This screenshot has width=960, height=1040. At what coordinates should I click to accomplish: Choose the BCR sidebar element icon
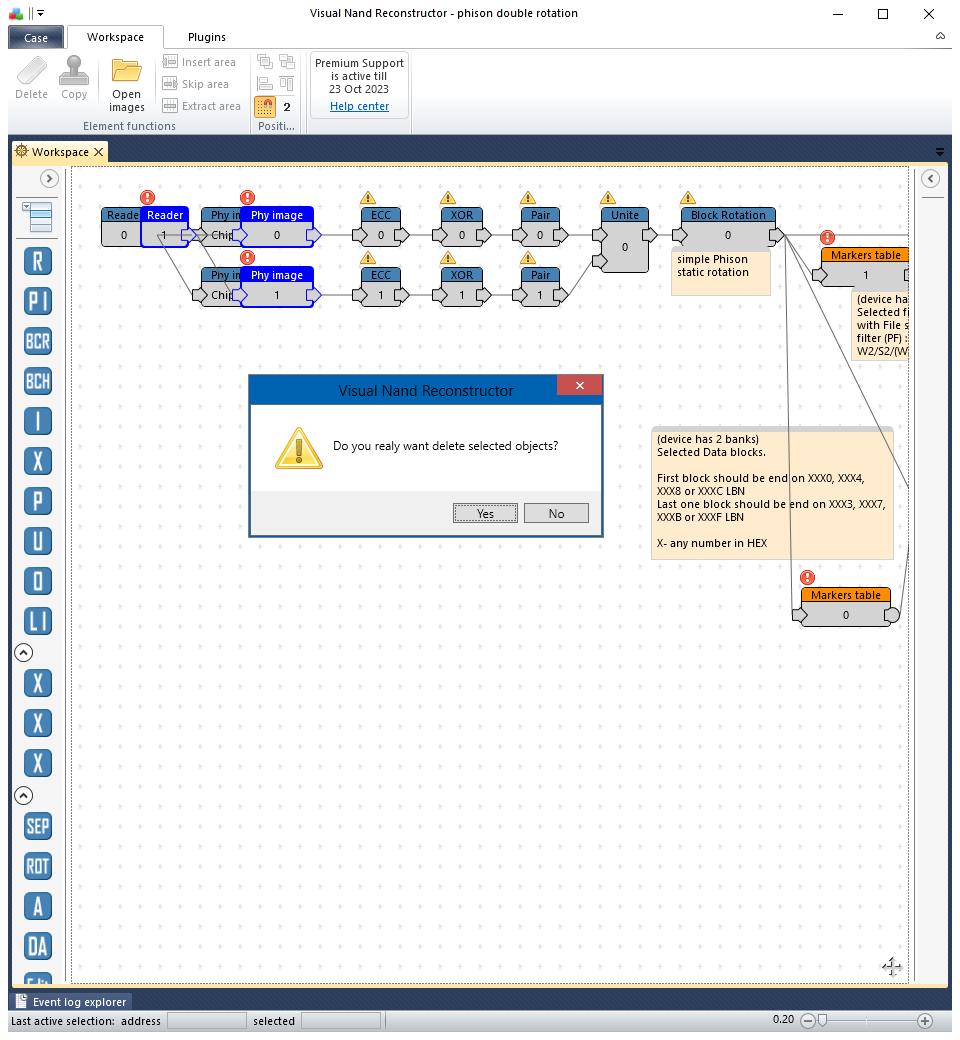coord(38,342)
